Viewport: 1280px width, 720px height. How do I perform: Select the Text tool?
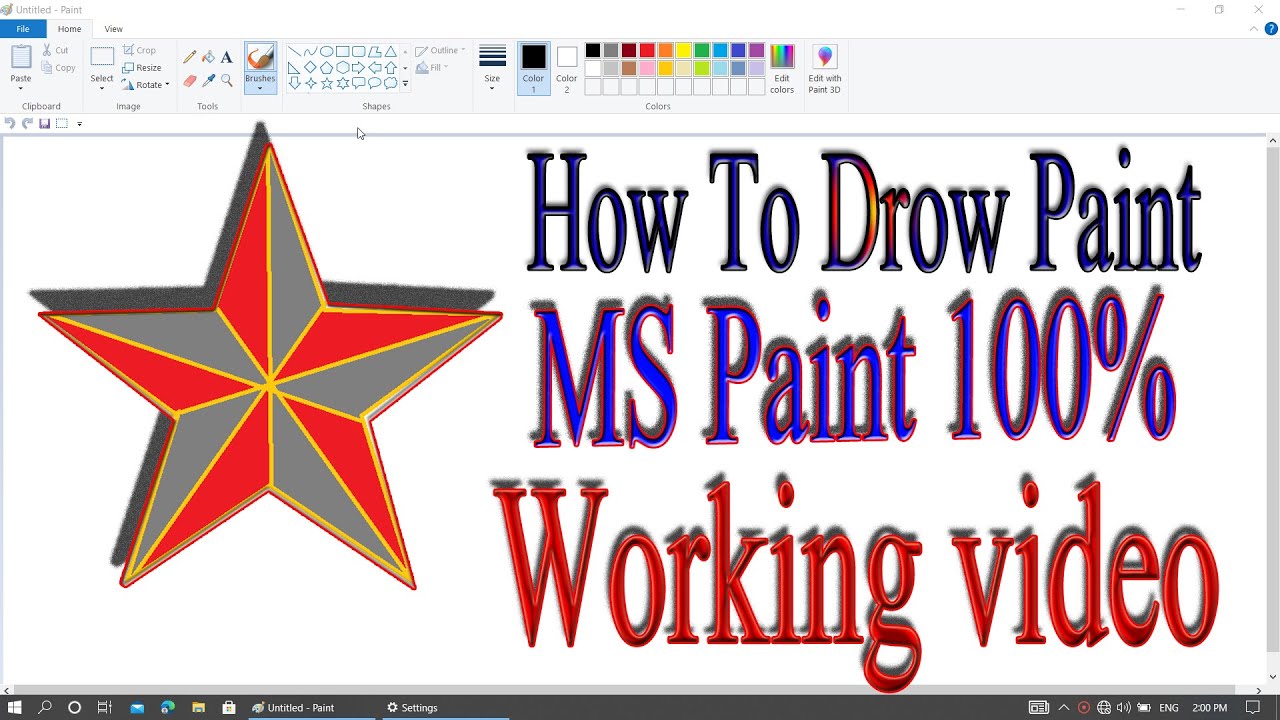point(227,58)
